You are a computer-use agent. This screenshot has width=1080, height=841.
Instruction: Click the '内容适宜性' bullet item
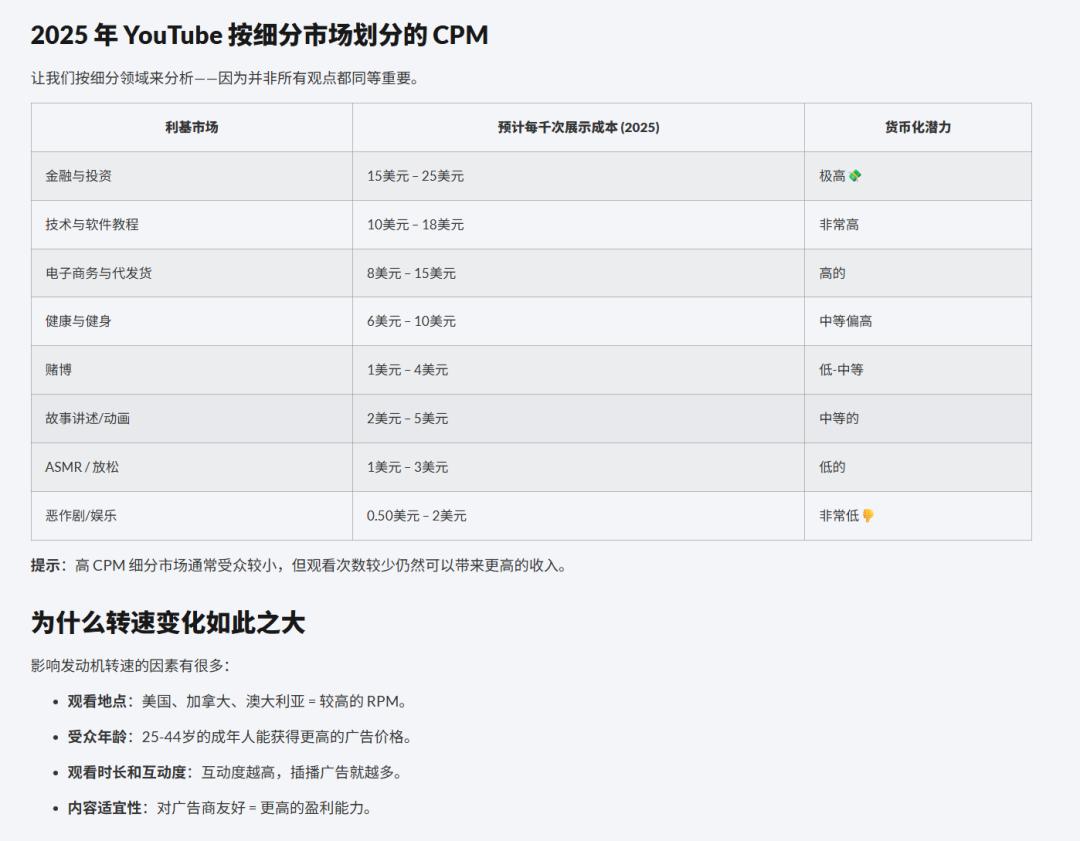220,809
